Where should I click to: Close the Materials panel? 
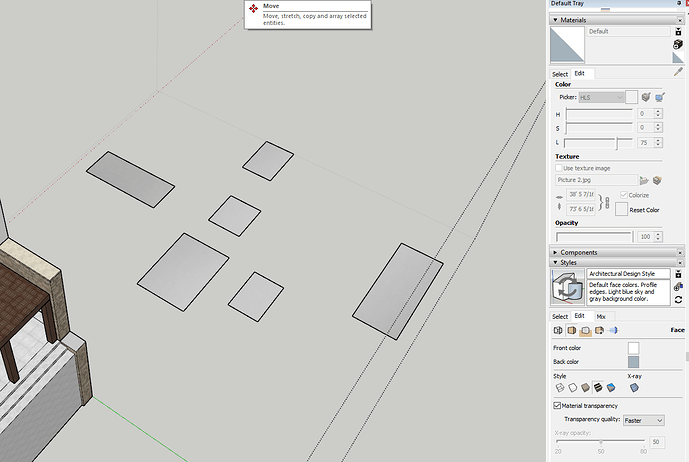pos(680,20)
